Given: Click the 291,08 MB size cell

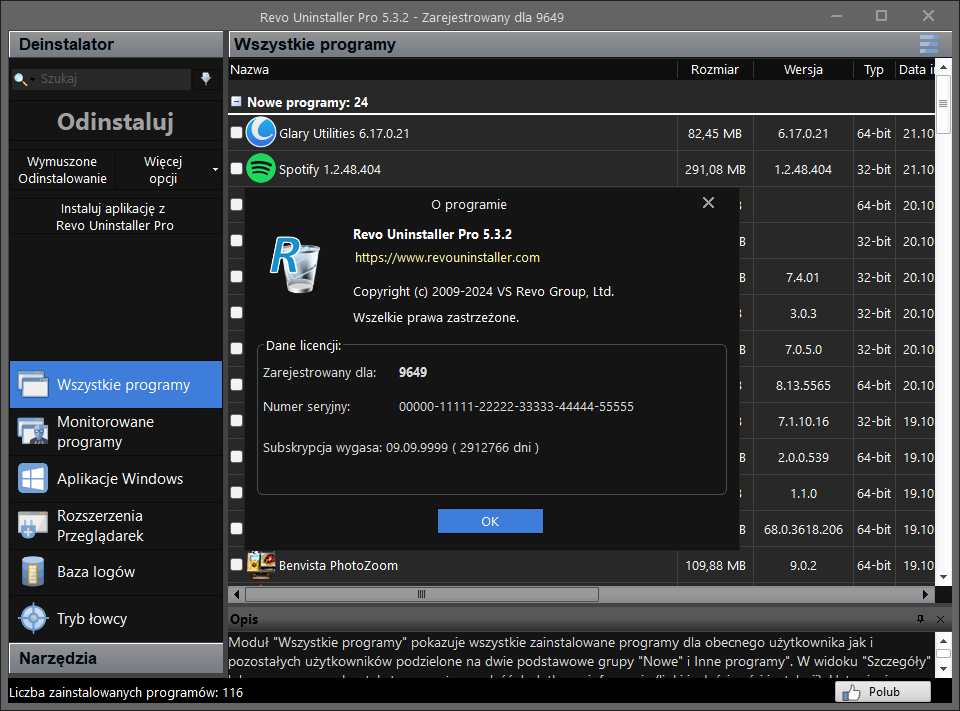Looking at the screenshot, I should [715, 170].
